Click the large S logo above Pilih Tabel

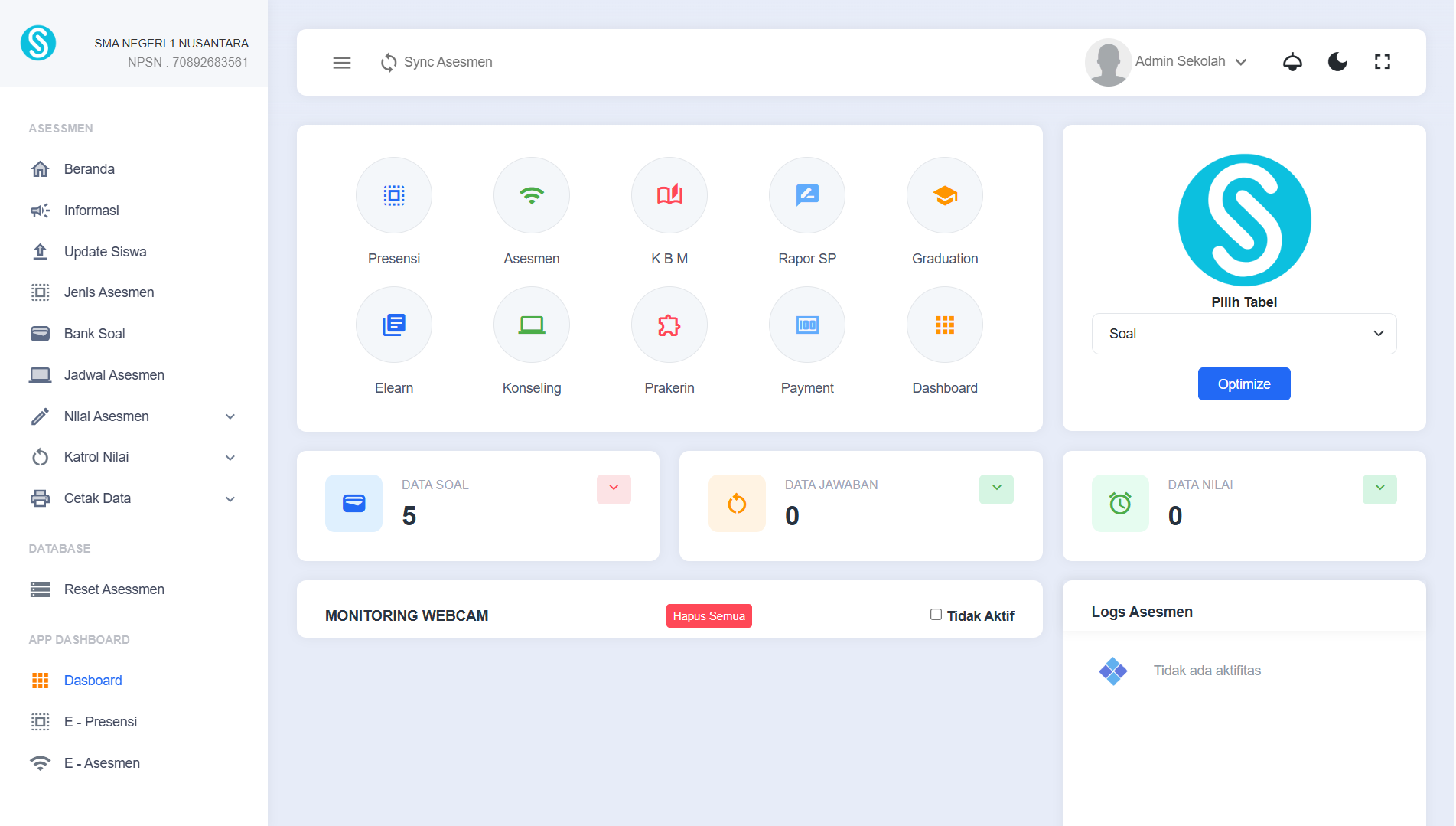(1244, 220)
